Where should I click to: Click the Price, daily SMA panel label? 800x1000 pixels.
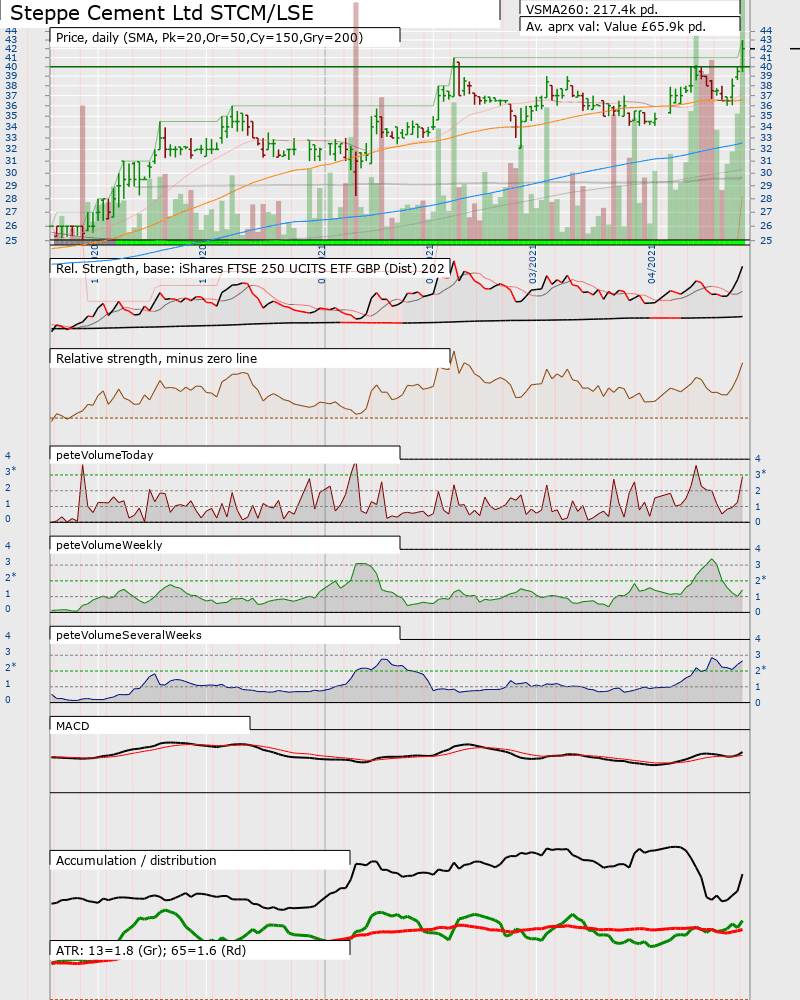[209, 38]
